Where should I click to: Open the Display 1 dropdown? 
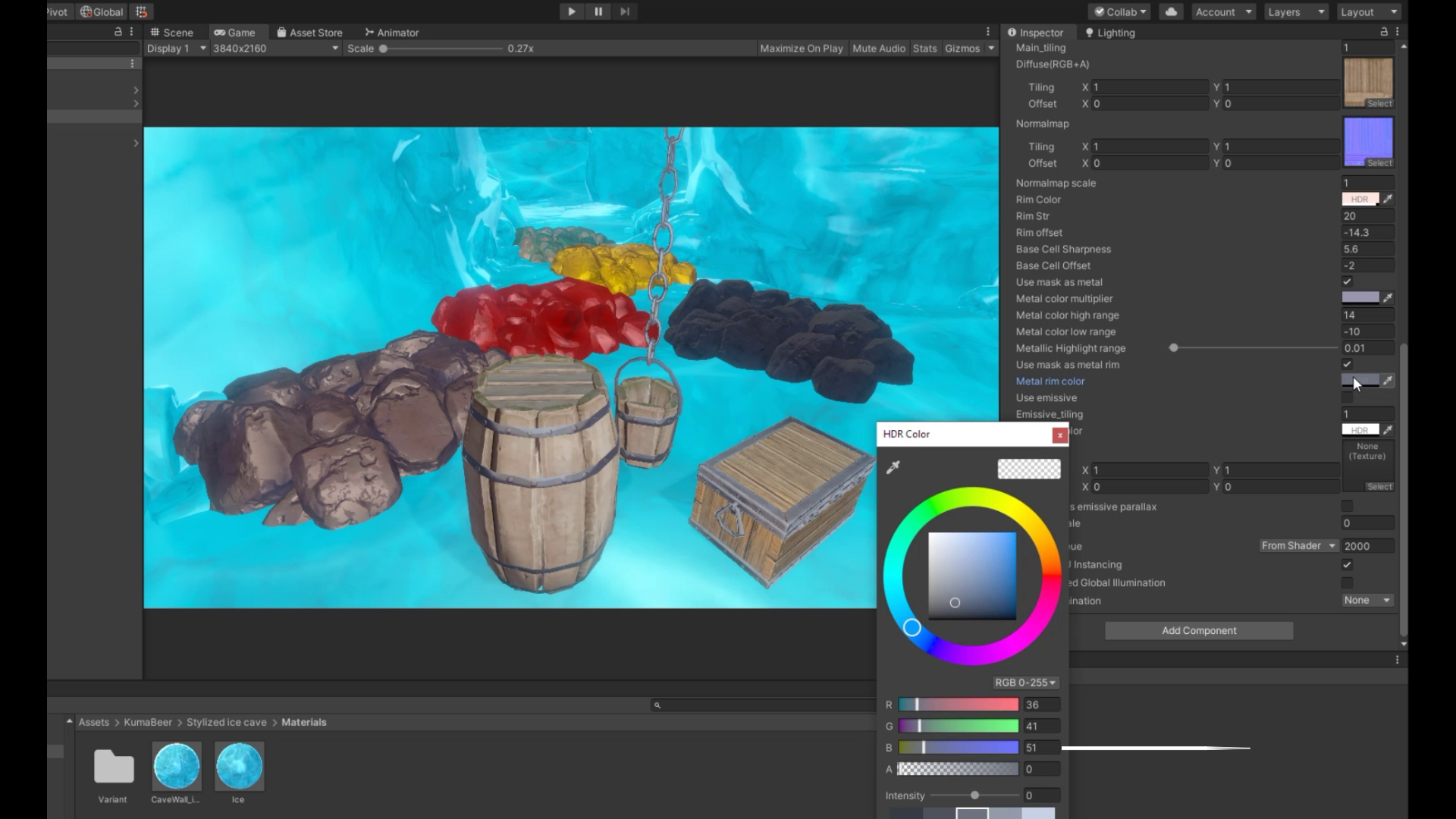point(176,49)
